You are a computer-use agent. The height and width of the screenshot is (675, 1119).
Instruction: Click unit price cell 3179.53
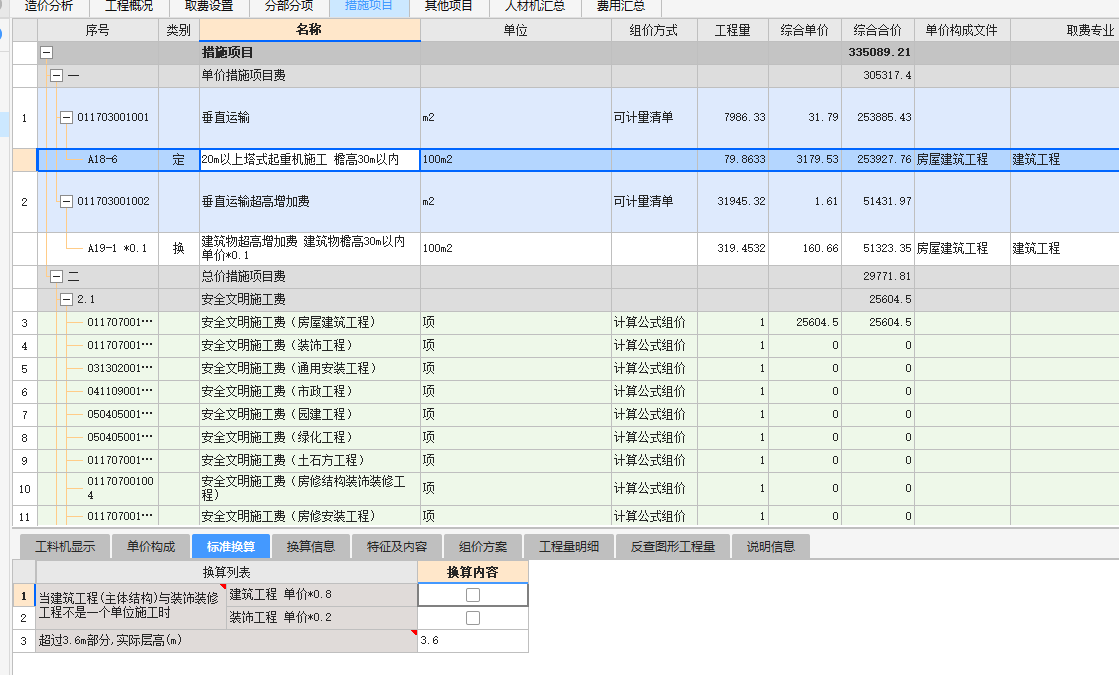[x=804, y=160]
